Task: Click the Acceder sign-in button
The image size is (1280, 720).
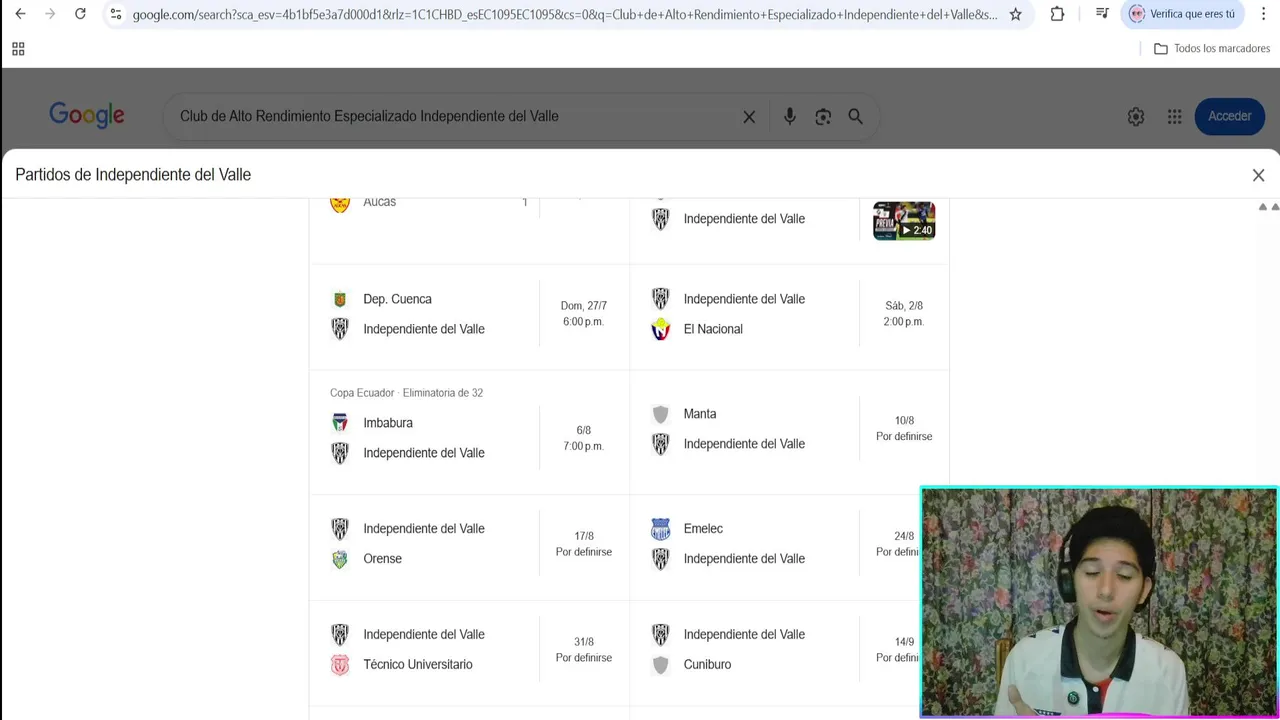Action: pyautogui.click(x=1229, y=116)
